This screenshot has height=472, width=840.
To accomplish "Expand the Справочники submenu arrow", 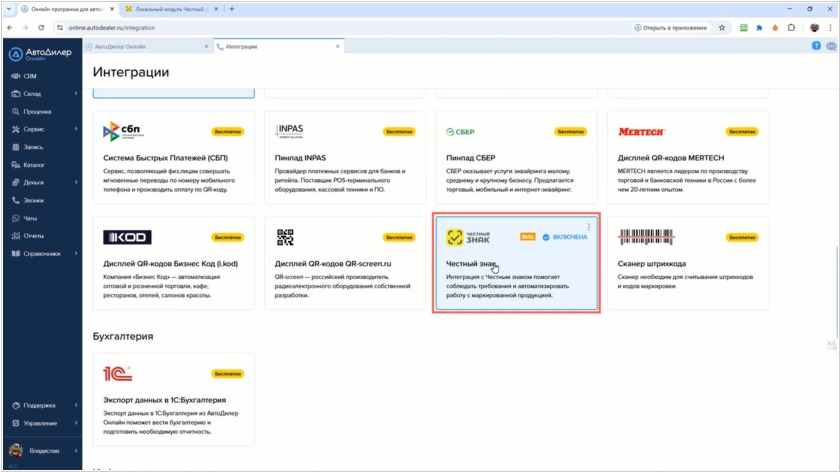I will click(x=76, y=254).
